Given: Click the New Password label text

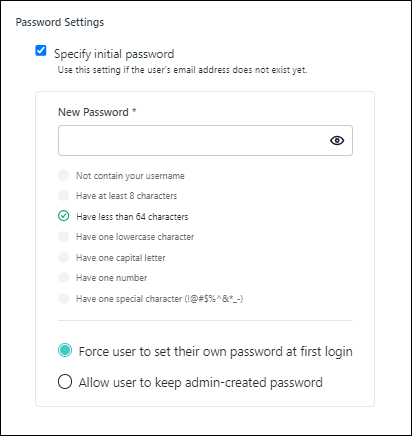Looking at the screenshot, I should click(93, 112).
